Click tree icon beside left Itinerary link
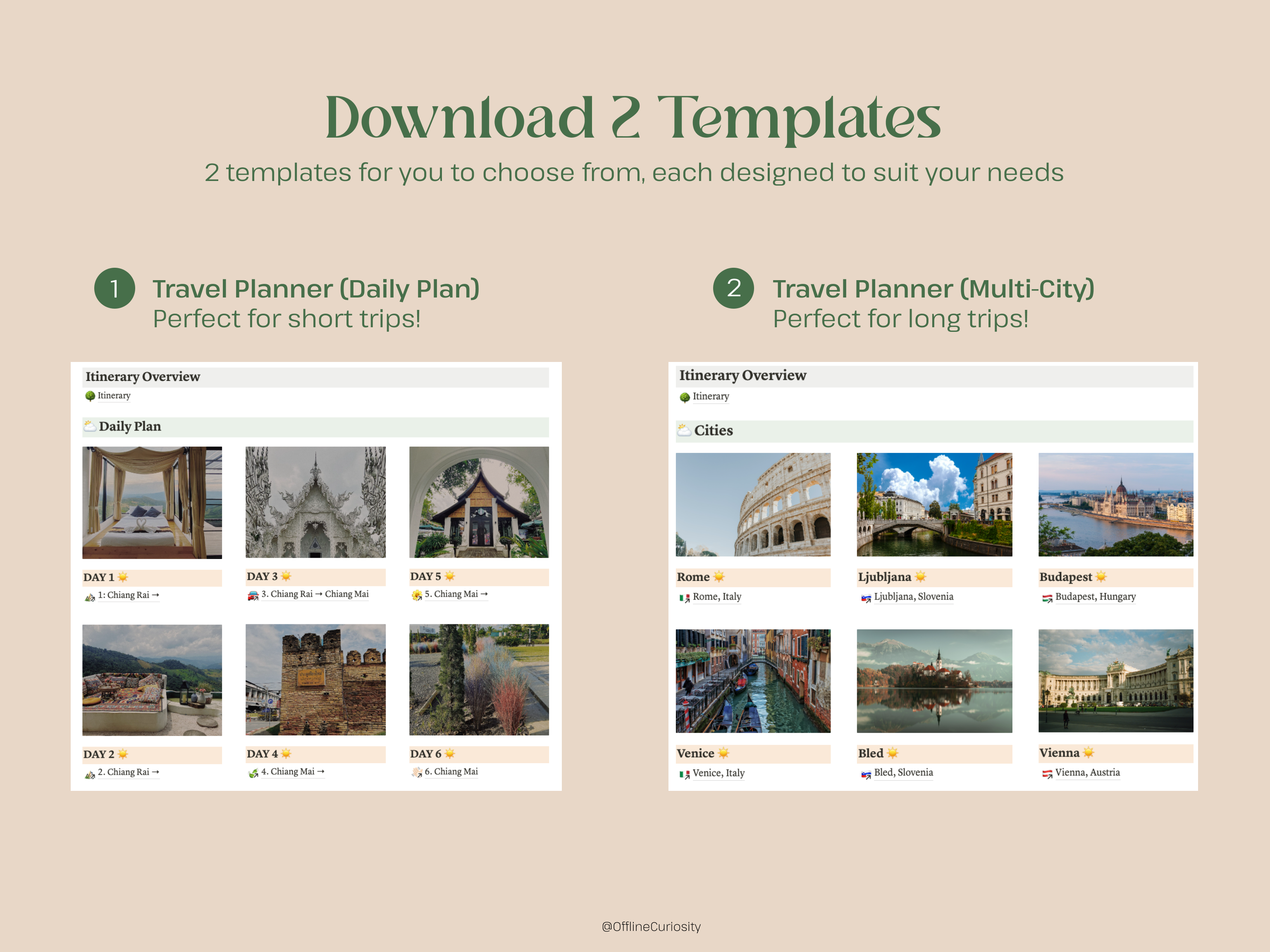The width and height of the screenshot is (1270, 952). (90, 396)
